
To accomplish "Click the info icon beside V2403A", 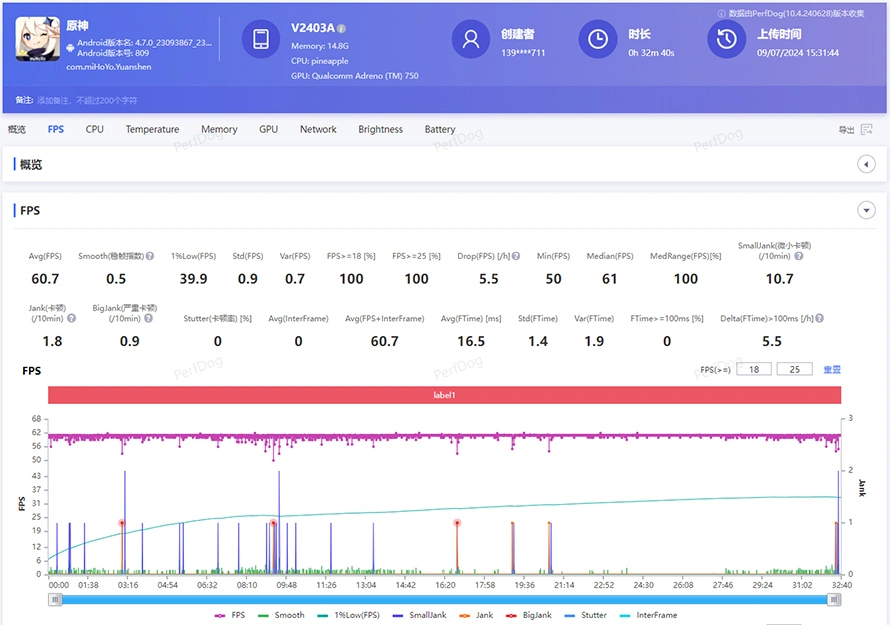I will tap(342, 29).
